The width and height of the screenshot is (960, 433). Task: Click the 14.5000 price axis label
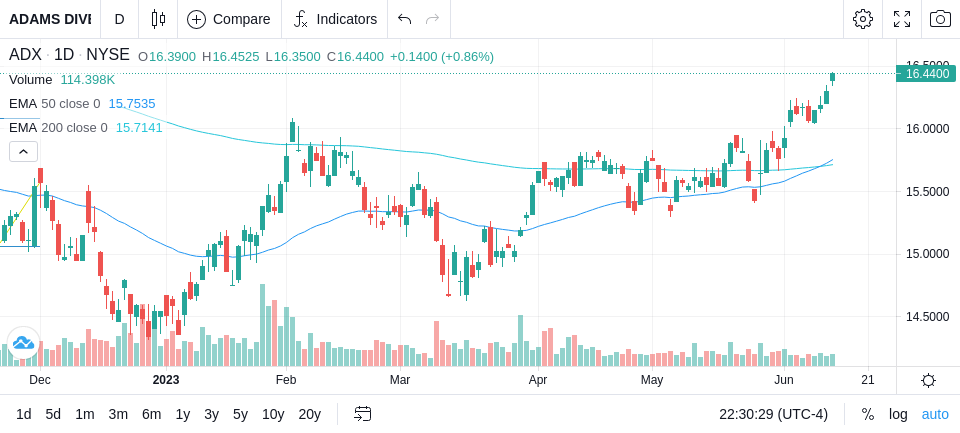point(927,317)
